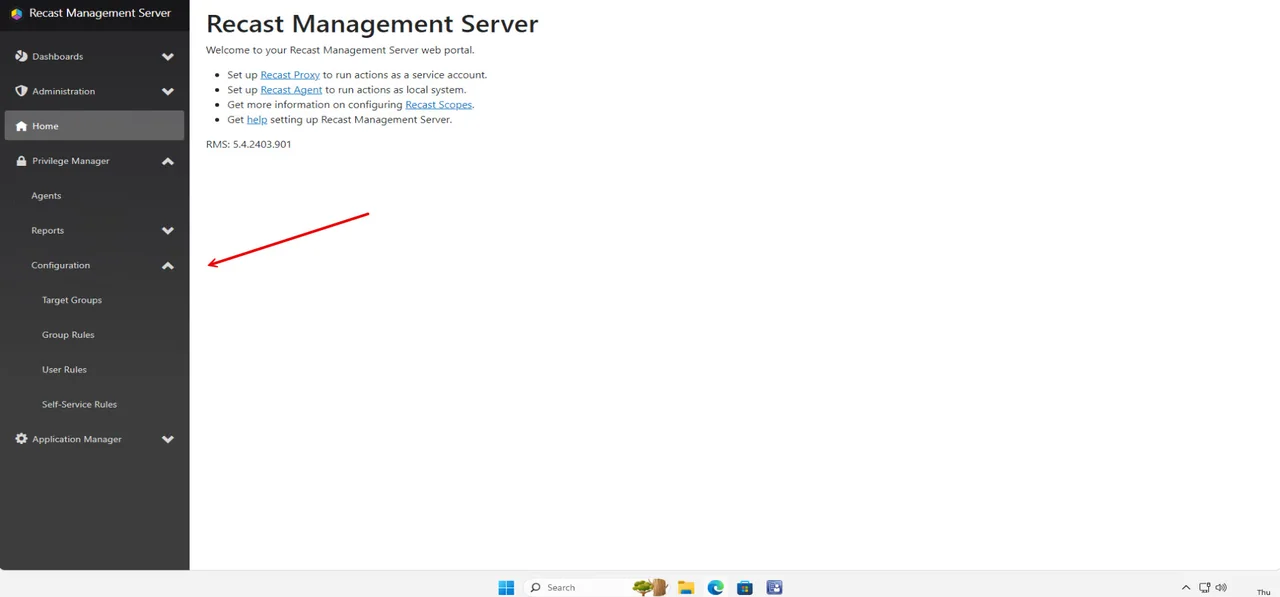This screenshot has width=1280, height=597.
Task: Click the network icon in the system tray
Action: [x=1205, y=588]
